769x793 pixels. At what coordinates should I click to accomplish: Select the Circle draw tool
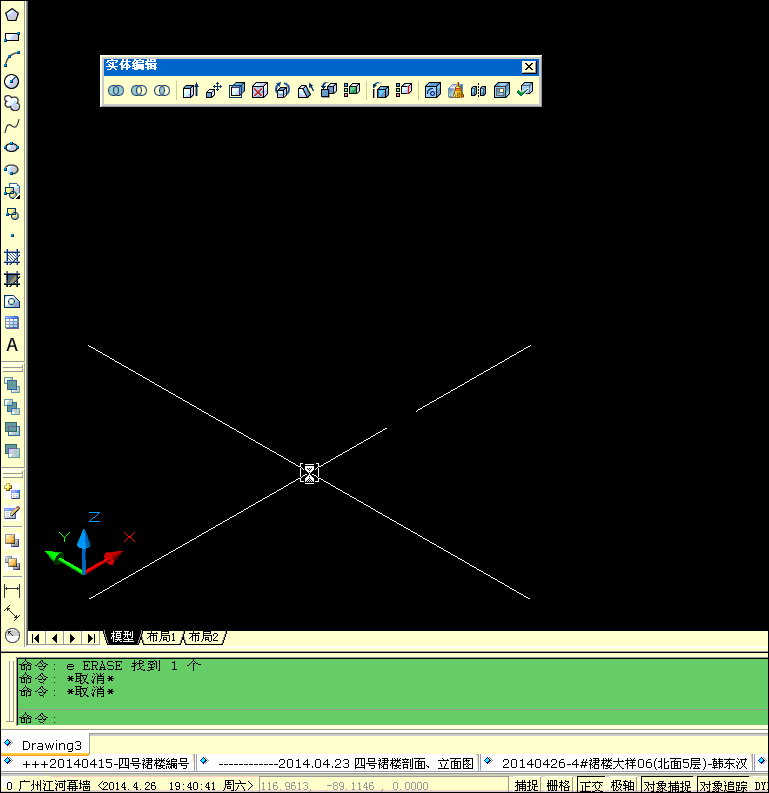click(12, 81)
